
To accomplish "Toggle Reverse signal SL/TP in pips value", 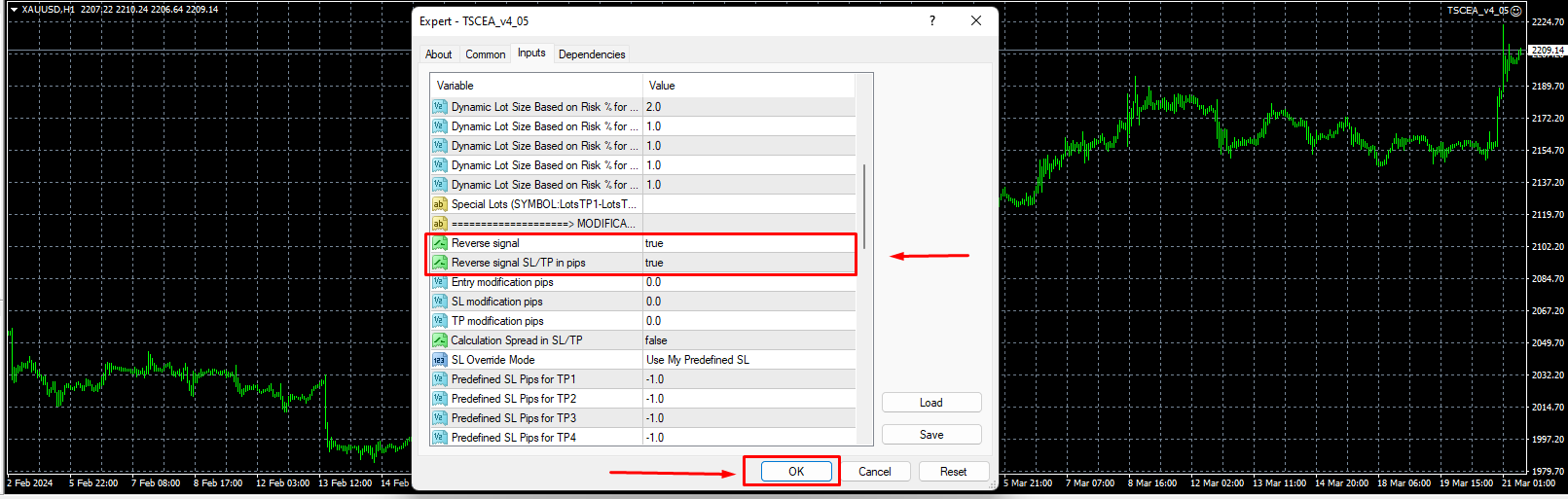I will click(x=748, y=263).
